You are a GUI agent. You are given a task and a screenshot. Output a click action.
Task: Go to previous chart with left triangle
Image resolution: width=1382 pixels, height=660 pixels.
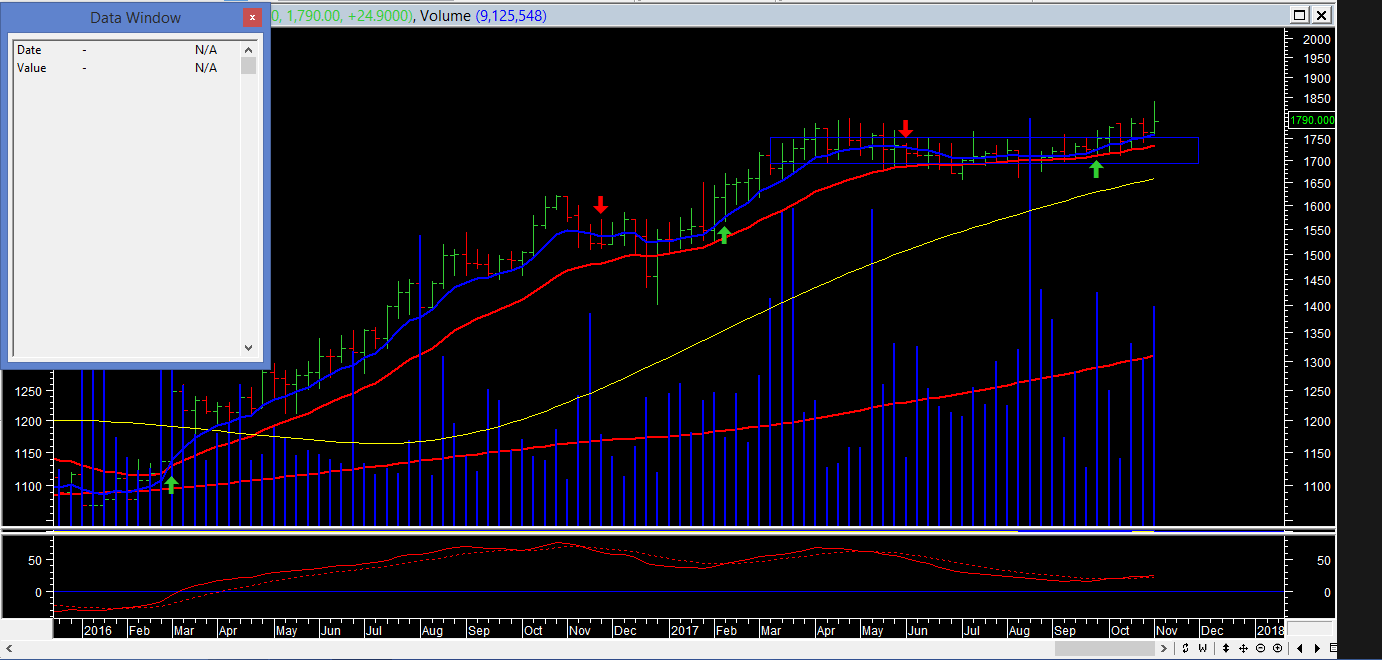click(1299, 648)
